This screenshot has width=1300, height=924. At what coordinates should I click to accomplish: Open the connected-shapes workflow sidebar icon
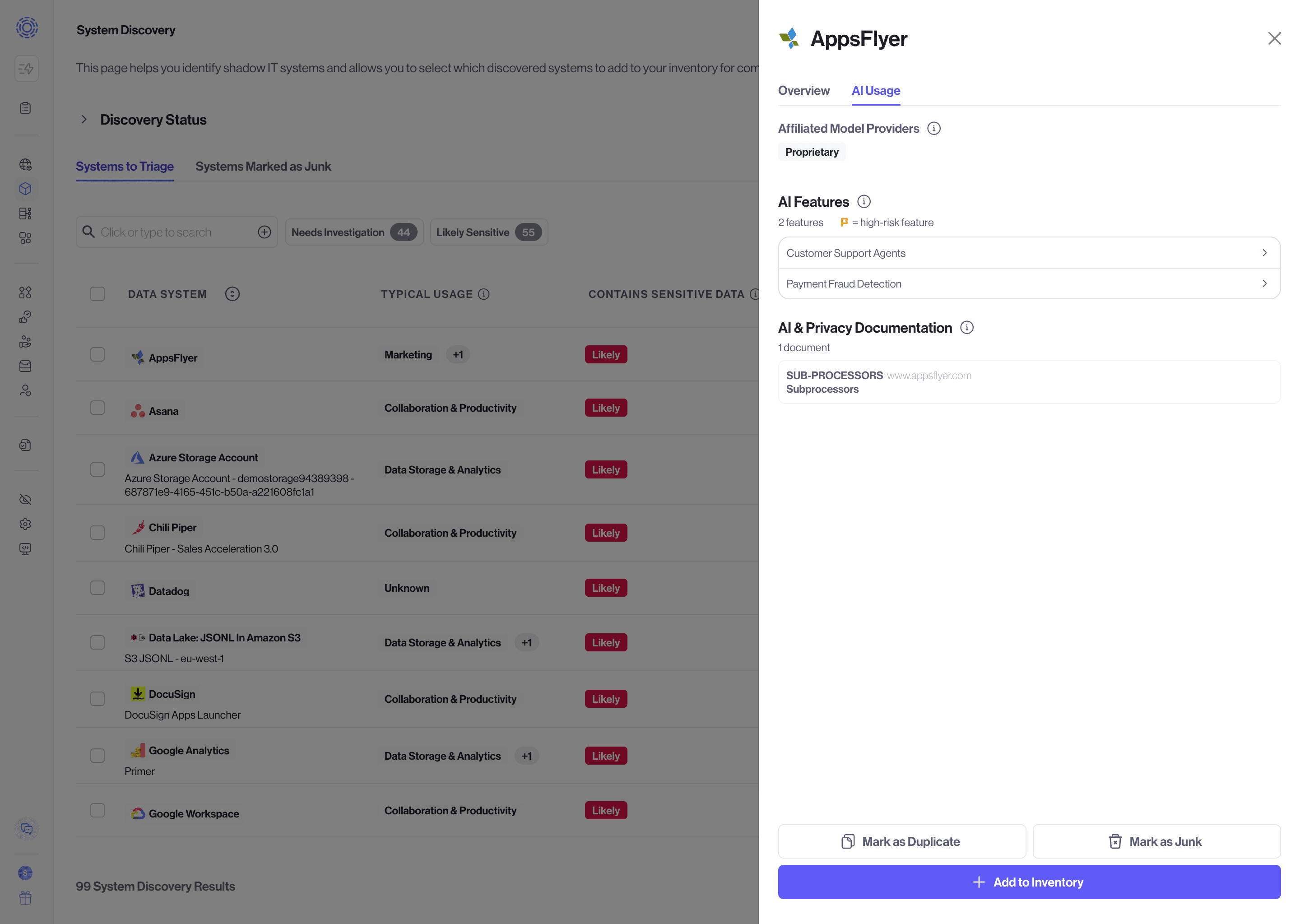[26, 293]
